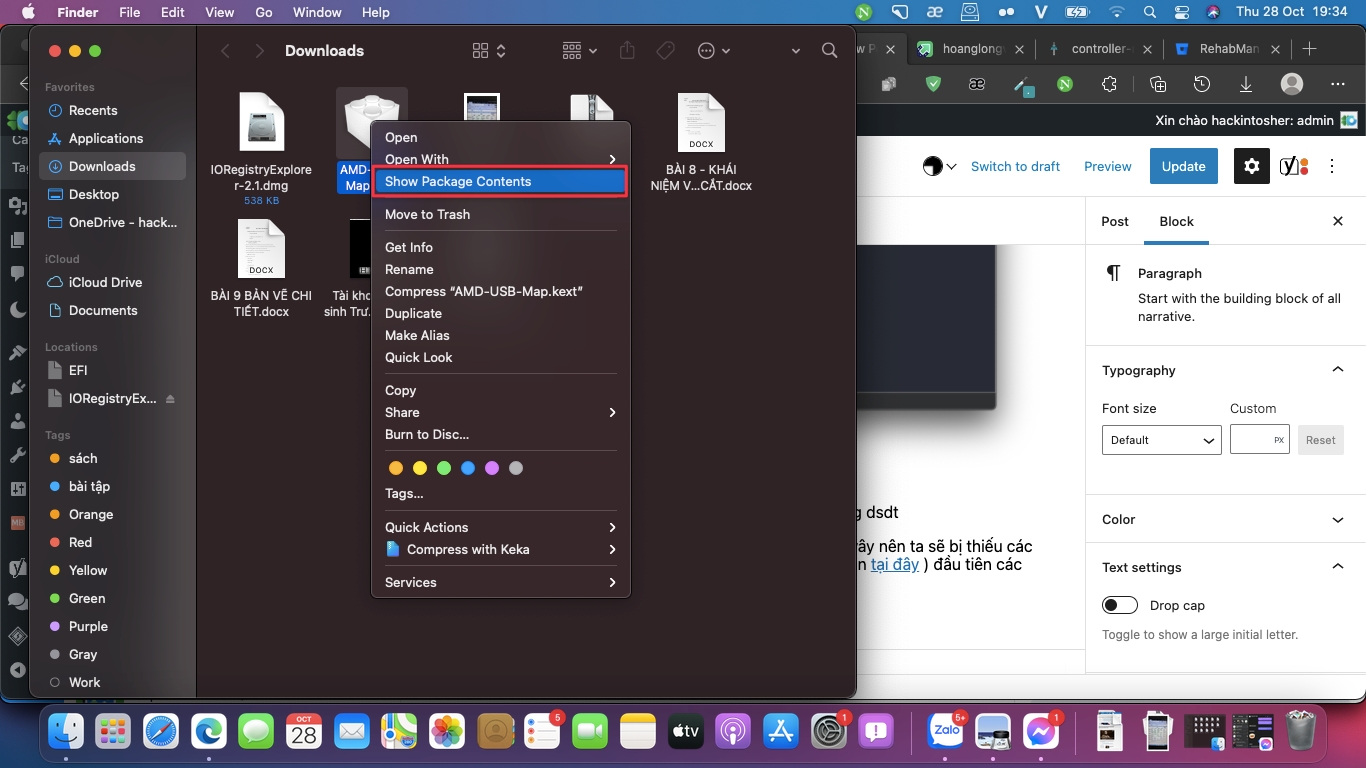The height and width of the screenshot is (768, 1366).
Task: Click the Switch to draft link
Action: 1015,167
